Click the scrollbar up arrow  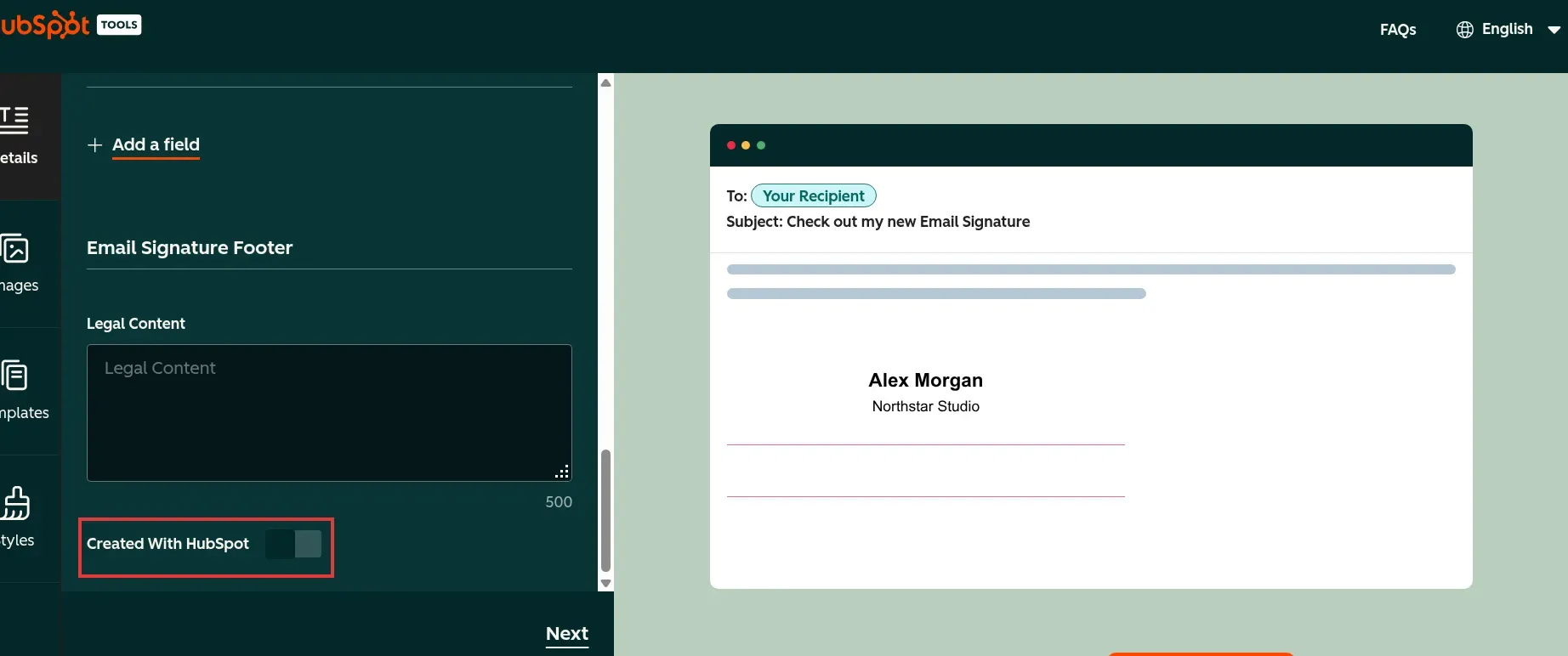605,82
